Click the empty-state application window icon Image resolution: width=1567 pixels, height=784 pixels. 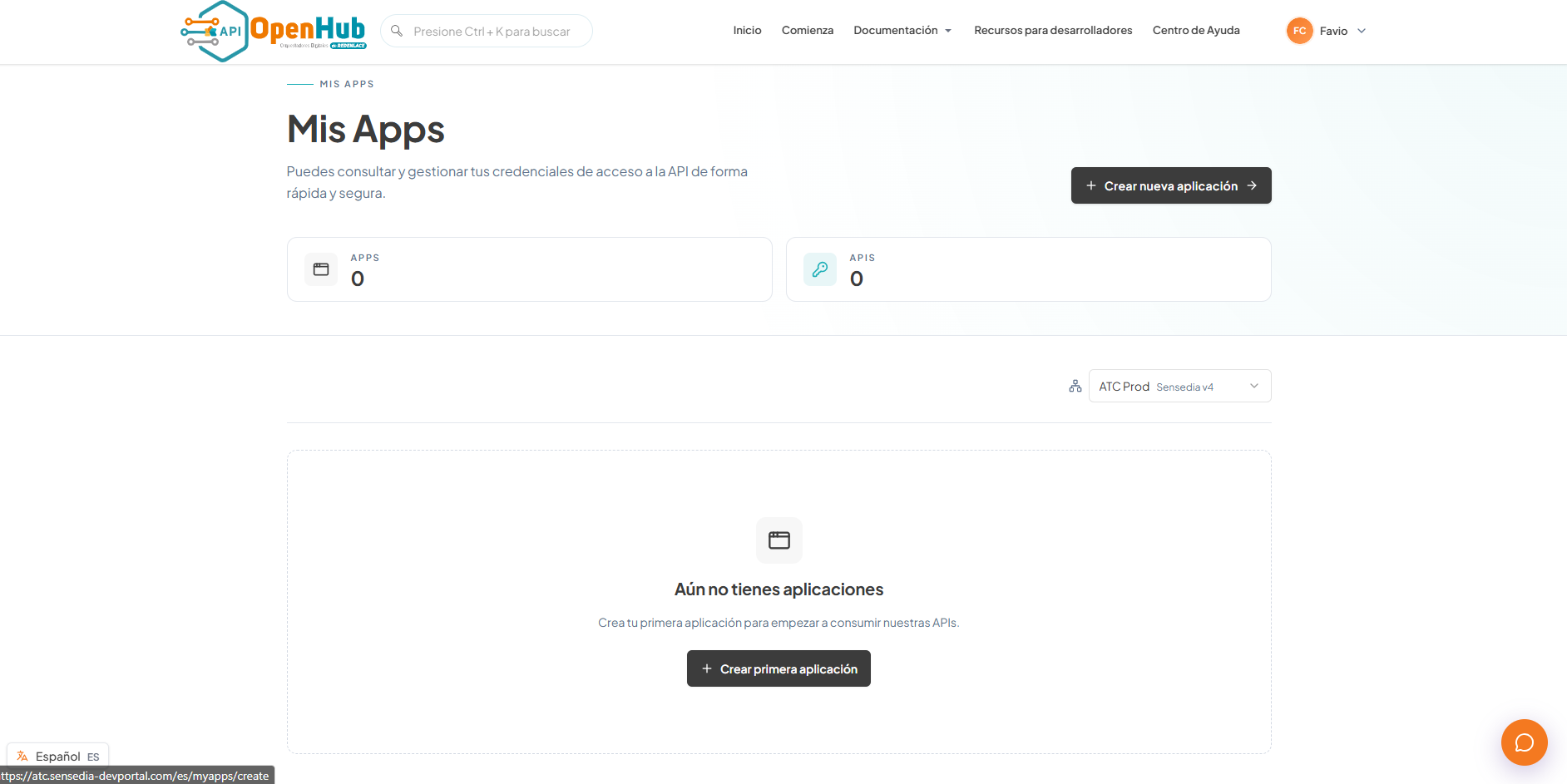[779, 540]
